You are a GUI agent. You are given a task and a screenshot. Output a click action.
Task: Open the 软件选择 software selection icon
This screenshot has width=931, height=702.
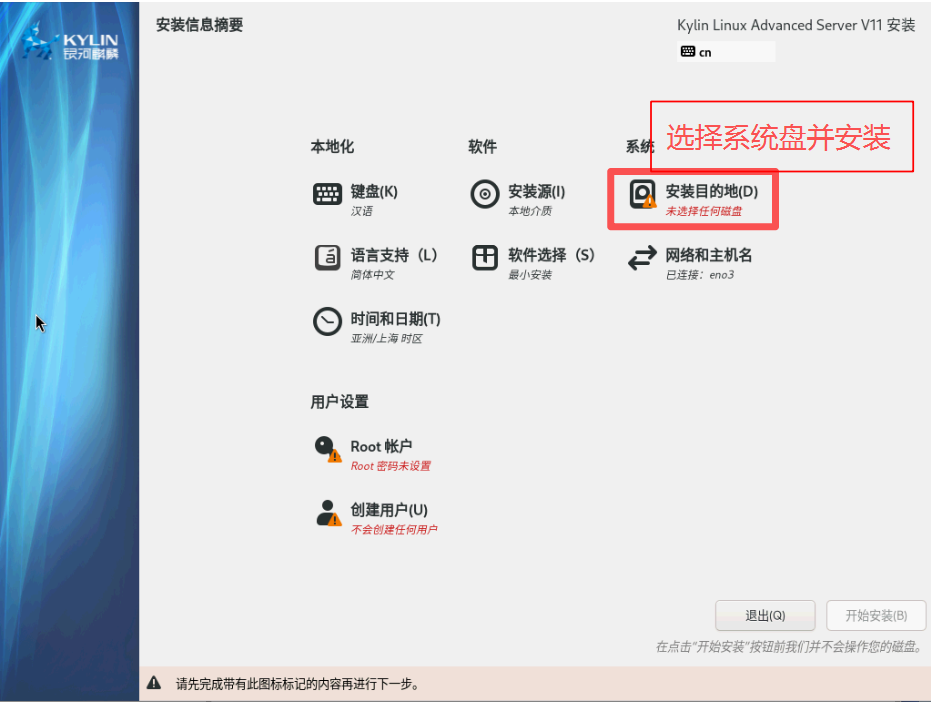(485, 258)
